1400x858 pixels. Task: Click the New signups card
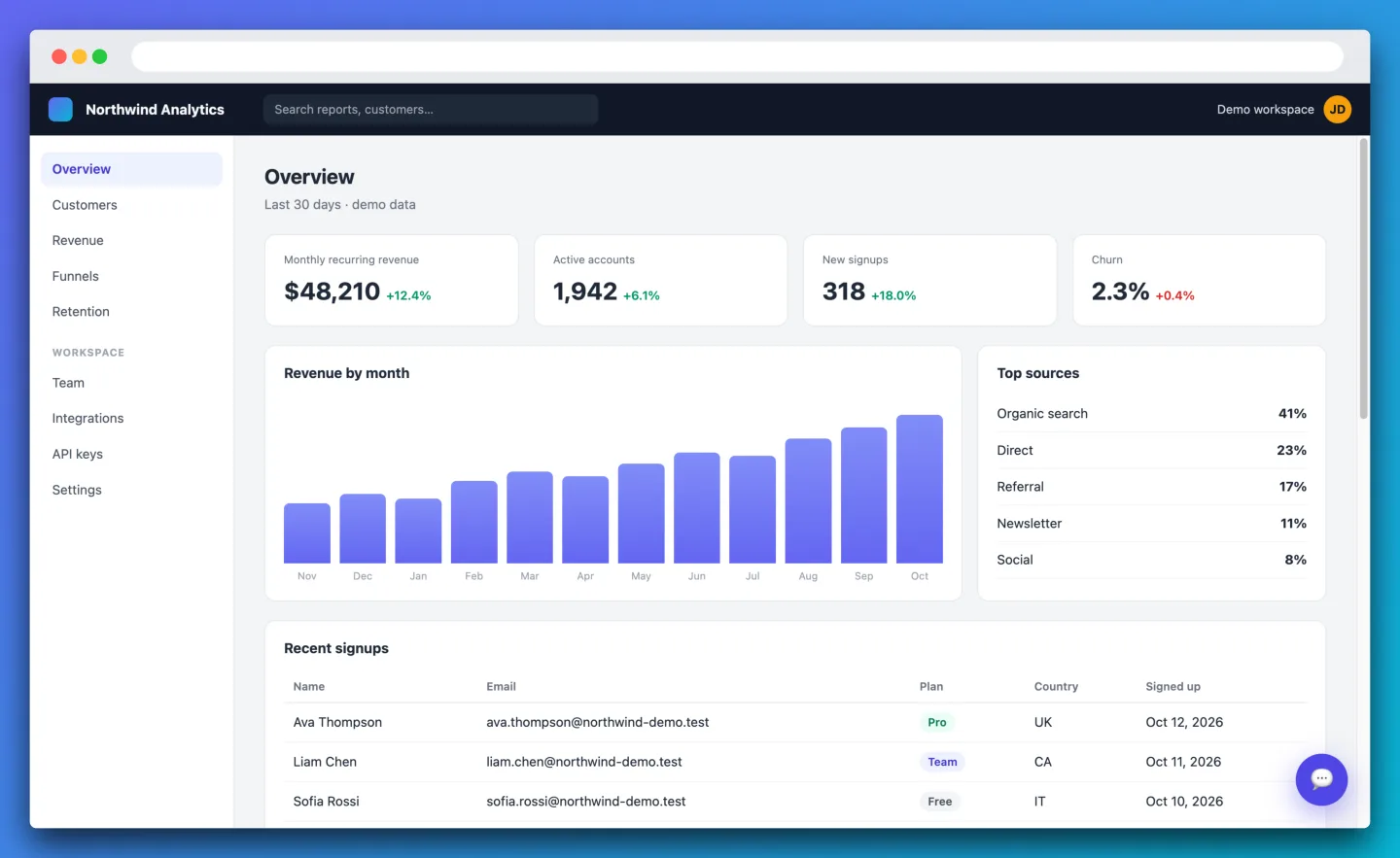(929, 280)
